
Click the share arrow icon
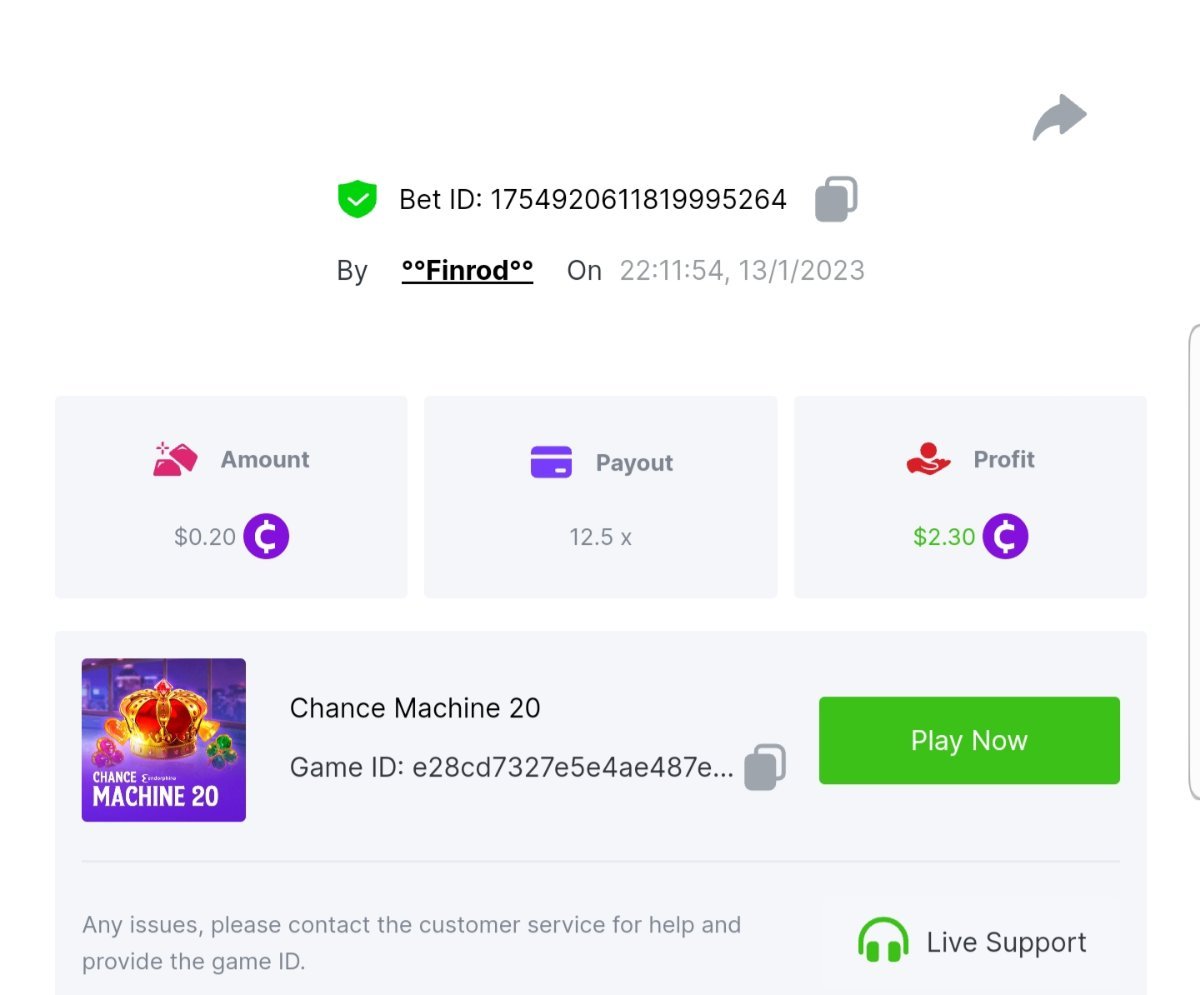coord(1059,118)
